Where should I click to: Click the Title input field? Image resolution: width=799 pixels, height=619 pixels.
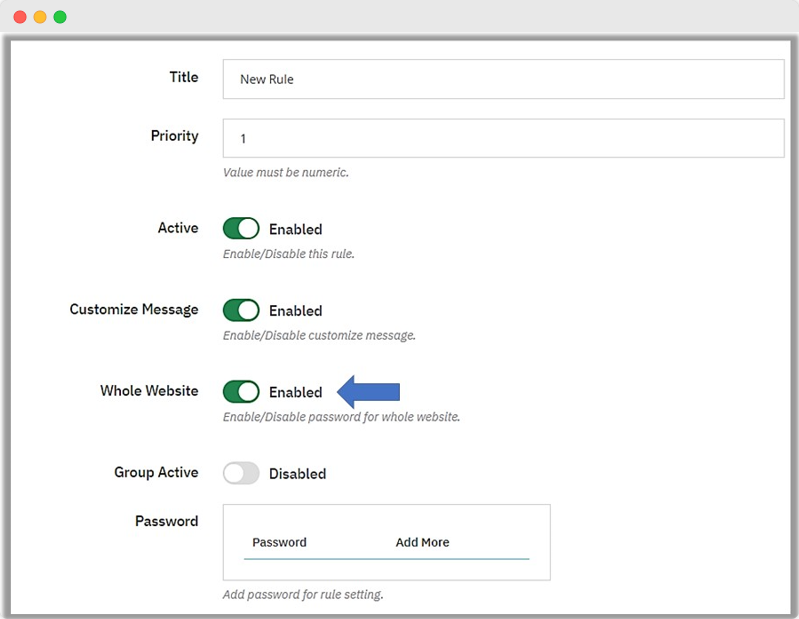pos(503,79)
